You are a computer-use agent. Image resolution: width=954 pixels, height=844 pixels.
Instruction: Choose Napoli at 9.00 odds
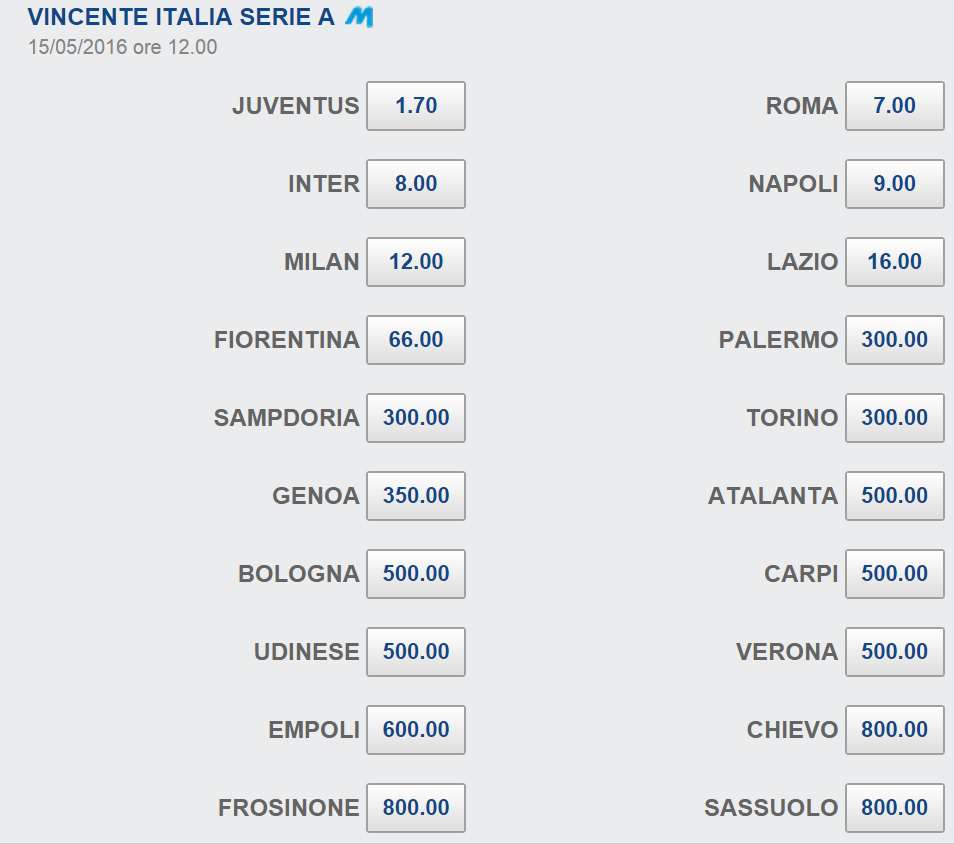[x=894, y=184]
